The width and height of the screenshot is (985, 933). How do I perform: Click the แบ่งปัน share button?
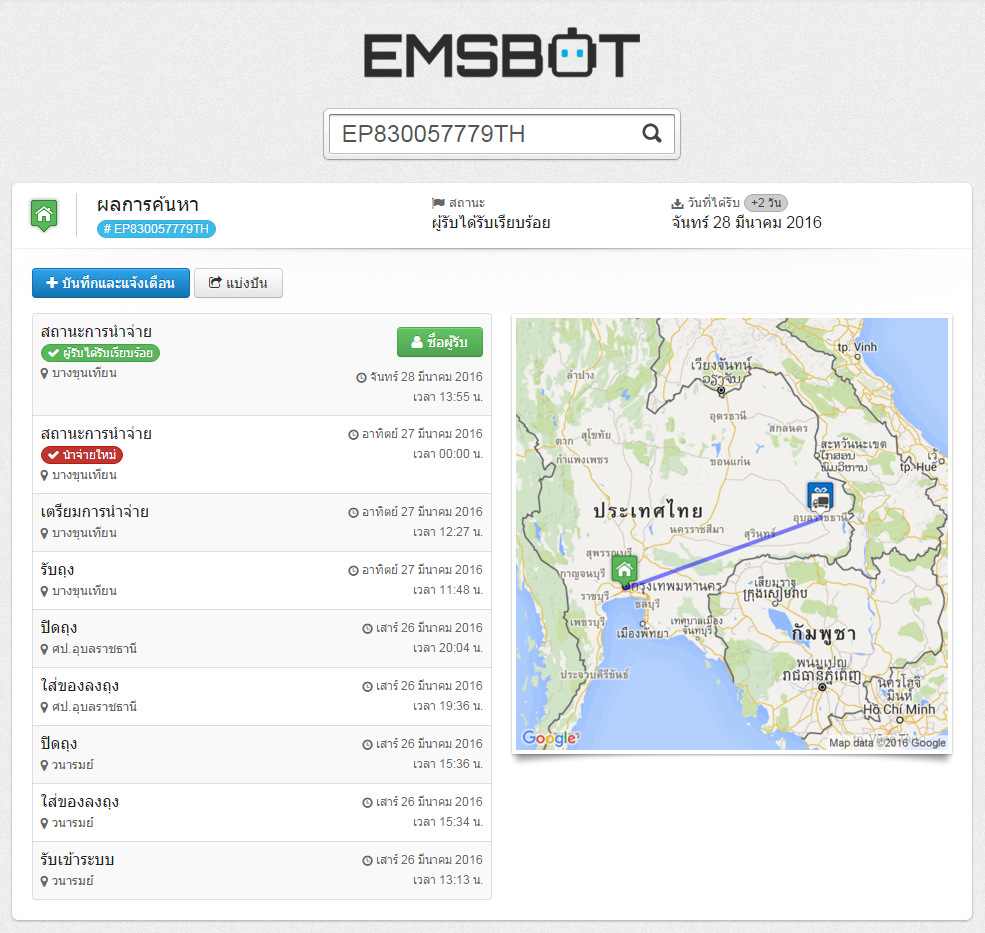pos(238,283)
